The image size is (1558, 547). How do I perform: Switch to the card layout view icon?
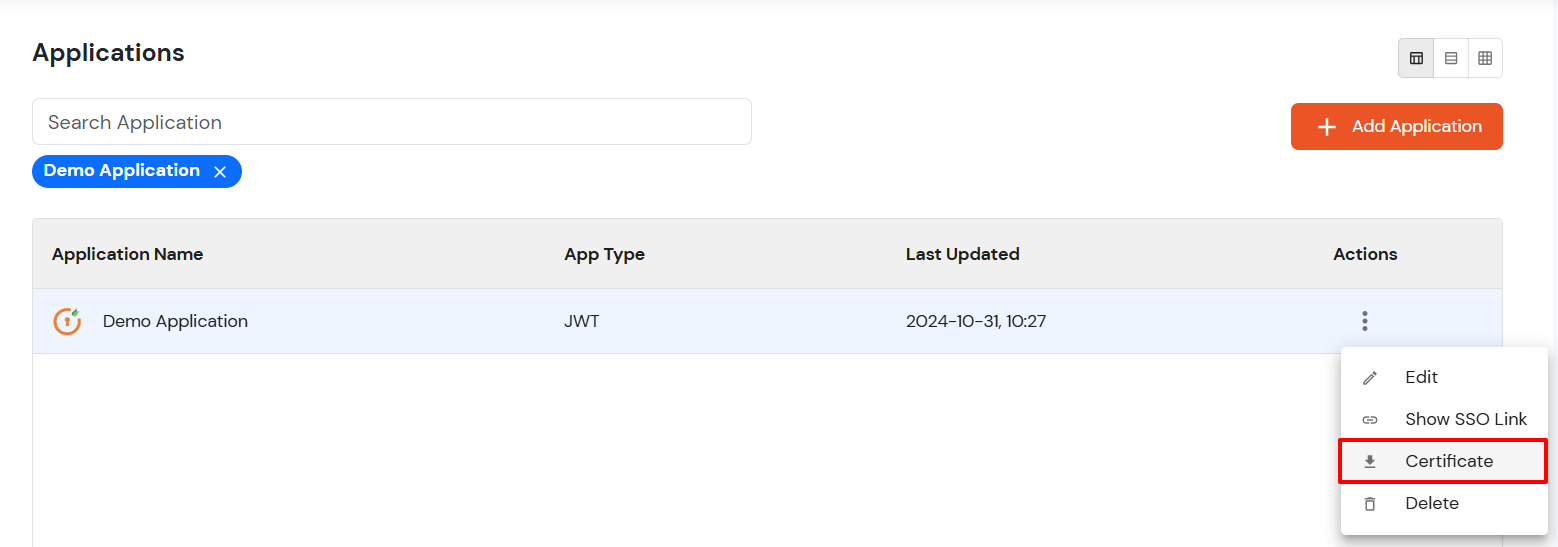pos(1416,58)
